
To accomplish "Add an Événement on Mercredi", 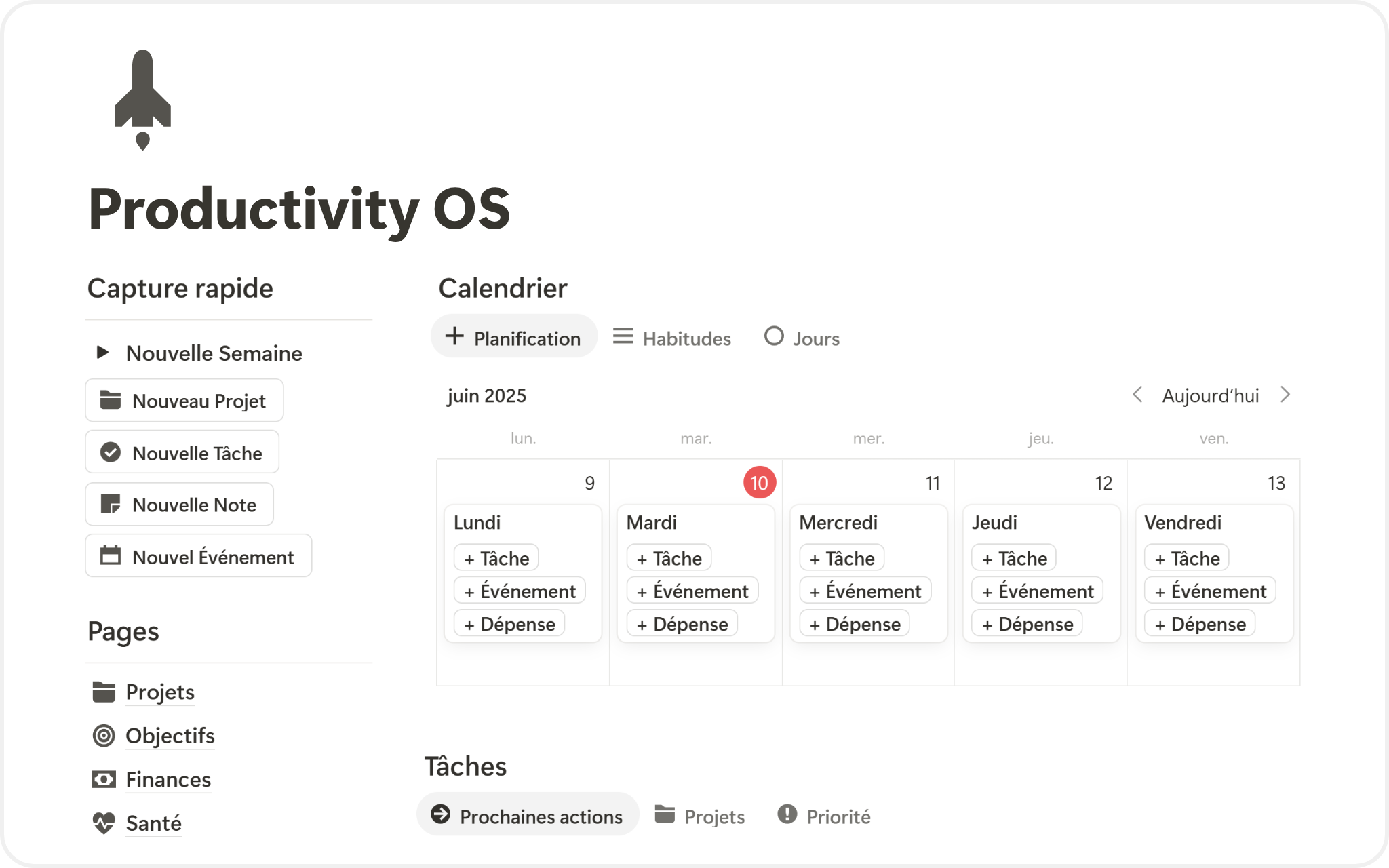I will 865,591.
